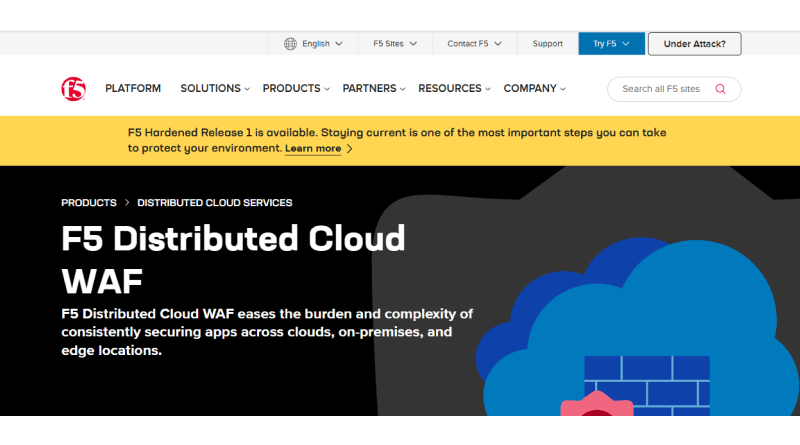Click the red search magnifier icon
Screen dimensions: 800x445
point(720,89)
